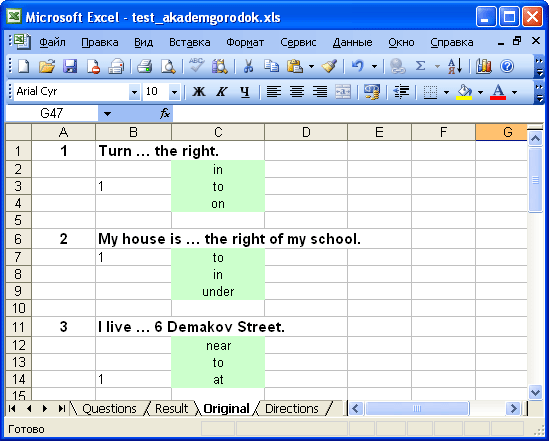Screen dimensions: 550x442
Task: Open the Chart Wizard icon
Action: 484,66
